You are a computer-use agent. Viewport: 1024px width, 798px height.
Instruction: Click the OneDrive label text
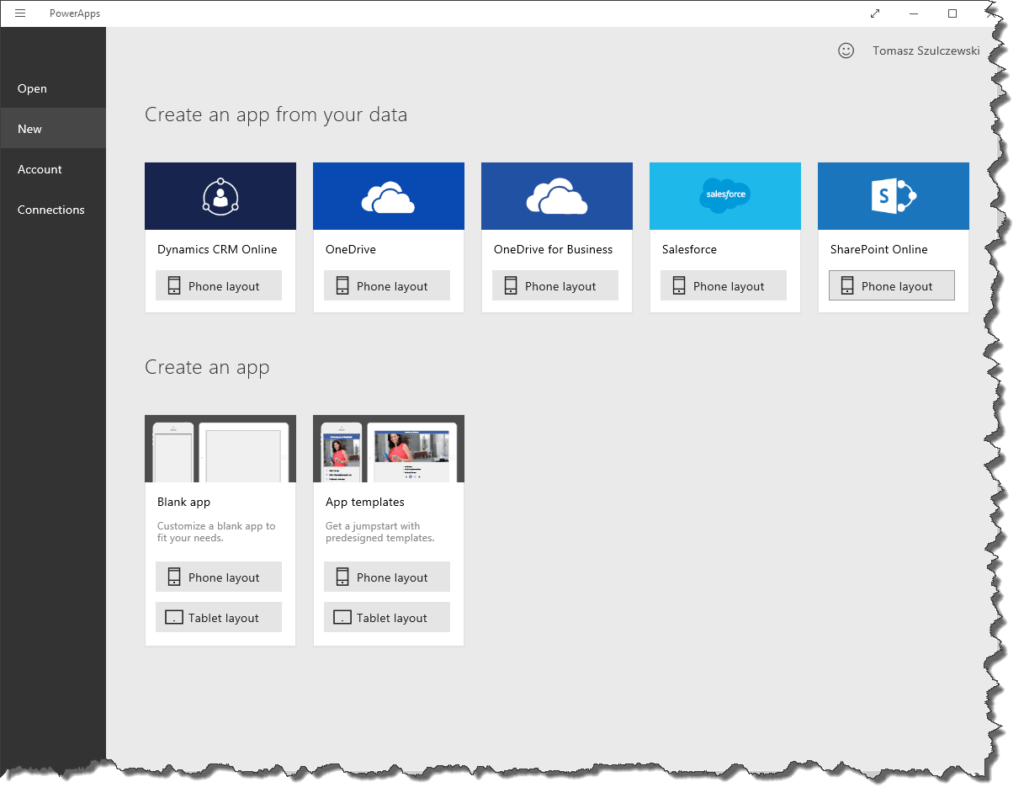click(x=351, y=249)
